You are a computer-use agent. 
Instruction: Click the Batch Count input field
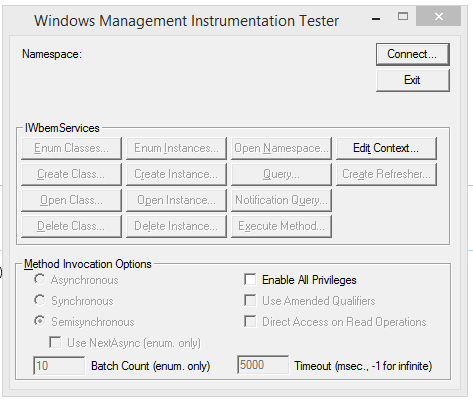(59, 366)
